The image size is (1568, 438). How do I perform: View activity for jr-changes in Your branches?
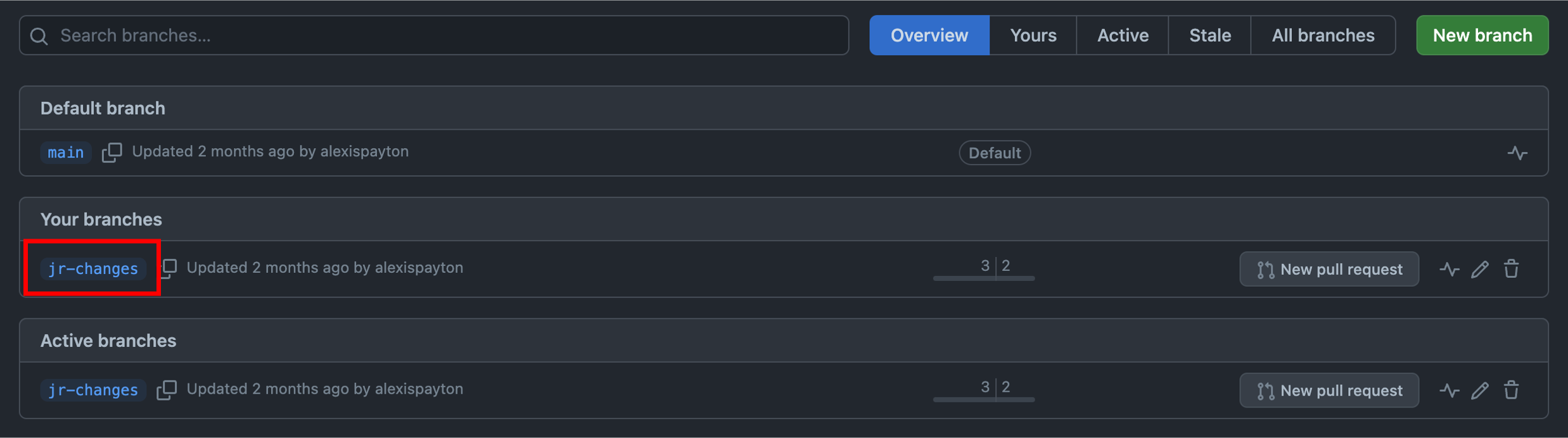pyautogui.click(x=1449, y=269)
